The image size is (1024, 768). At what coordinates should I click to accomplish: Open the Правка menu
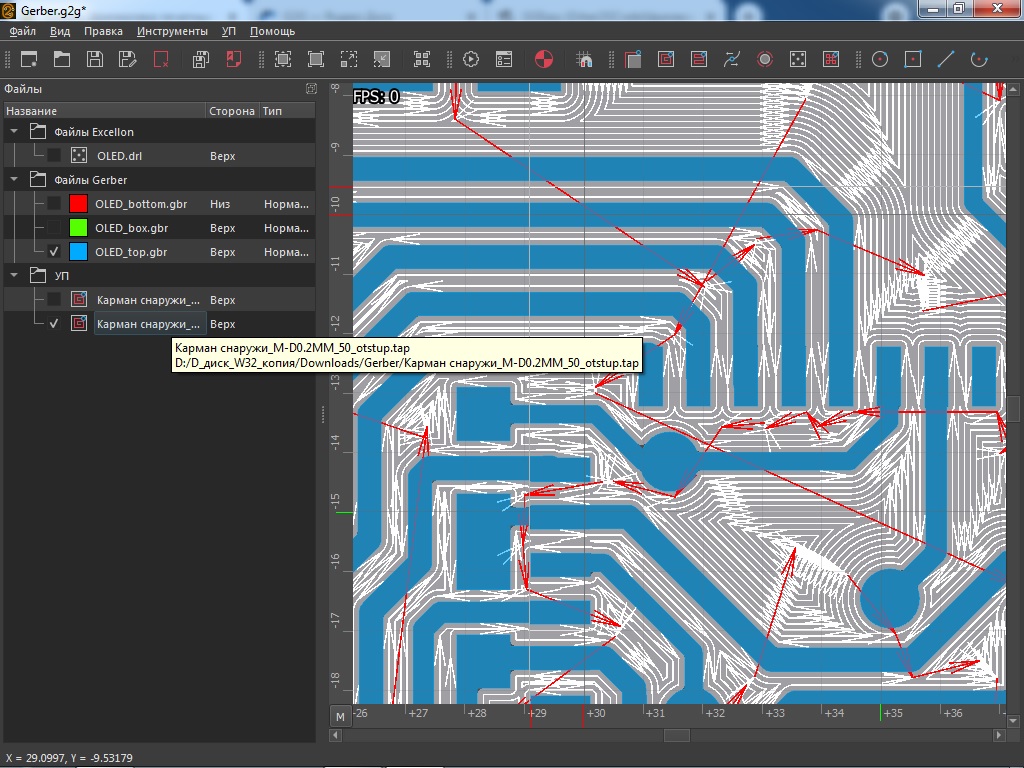103,31
